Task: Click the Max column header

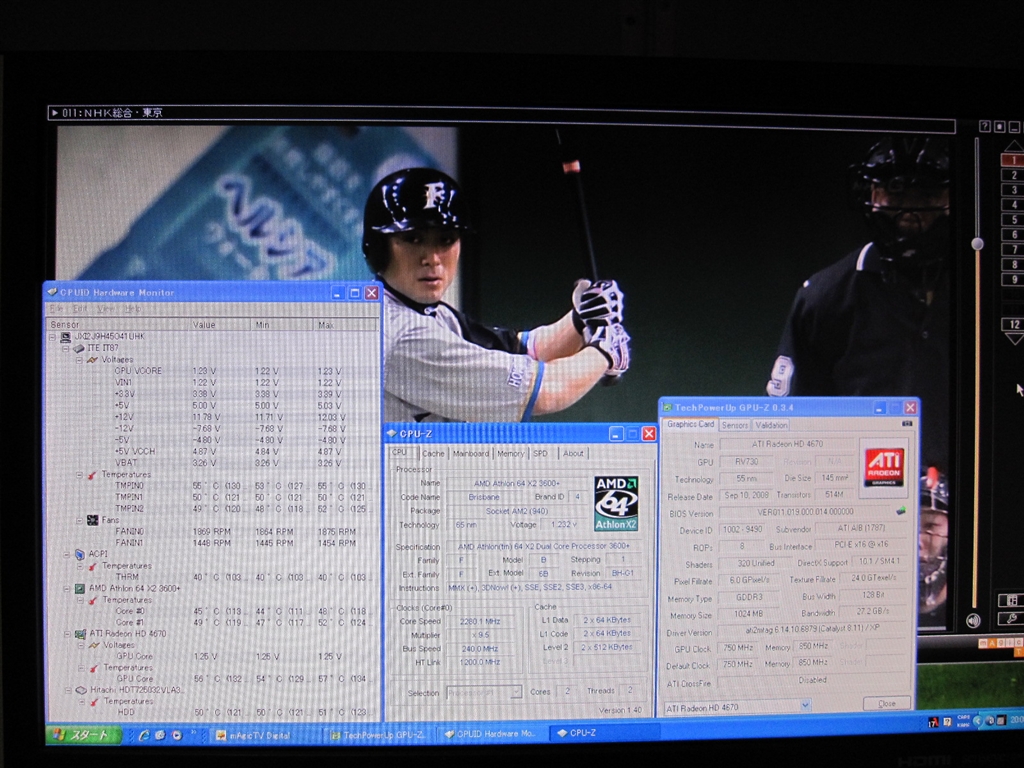Action: coord(346,325)
